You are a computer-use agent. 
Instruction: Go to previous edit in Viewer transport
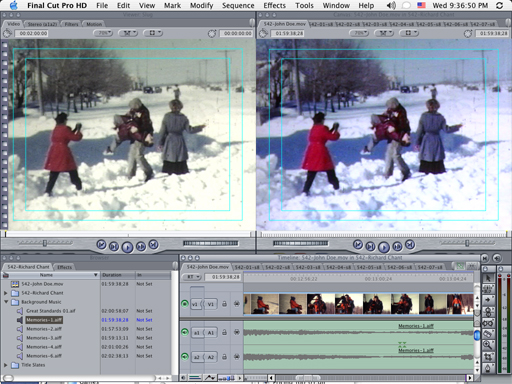point(101,245)
